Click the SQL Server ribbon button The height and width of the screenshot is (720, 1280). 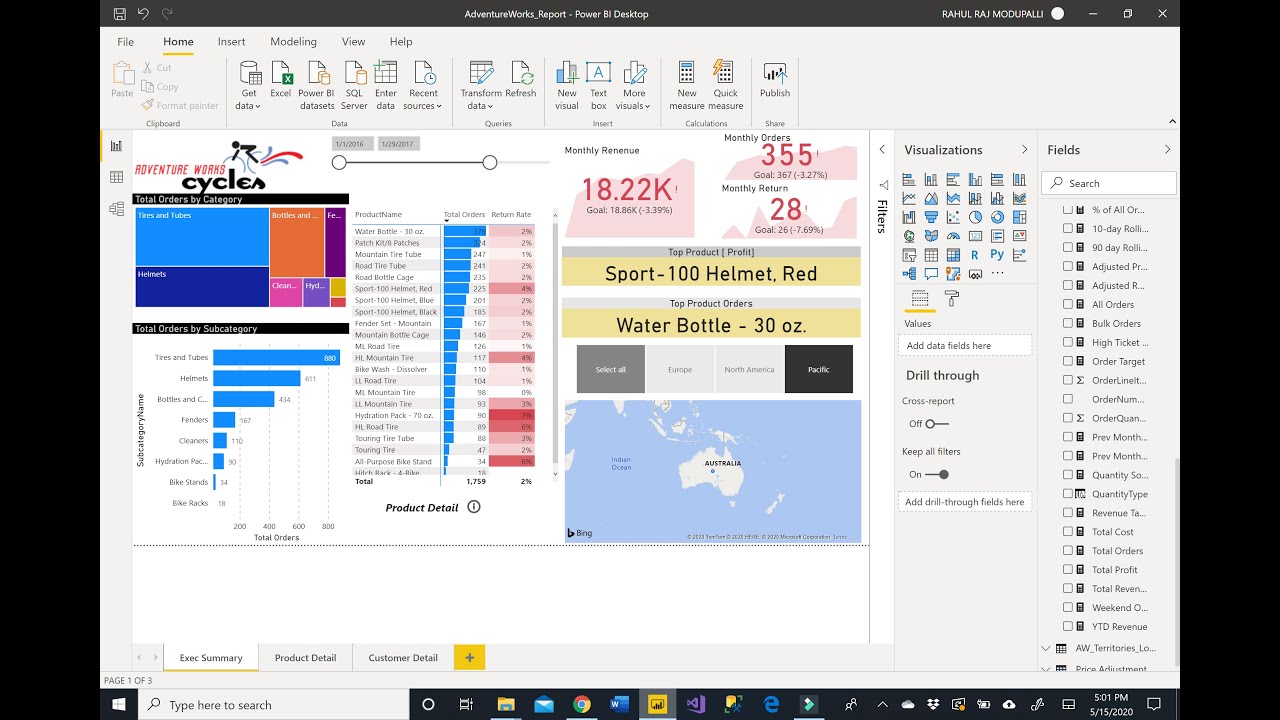[x=354, y=85]
